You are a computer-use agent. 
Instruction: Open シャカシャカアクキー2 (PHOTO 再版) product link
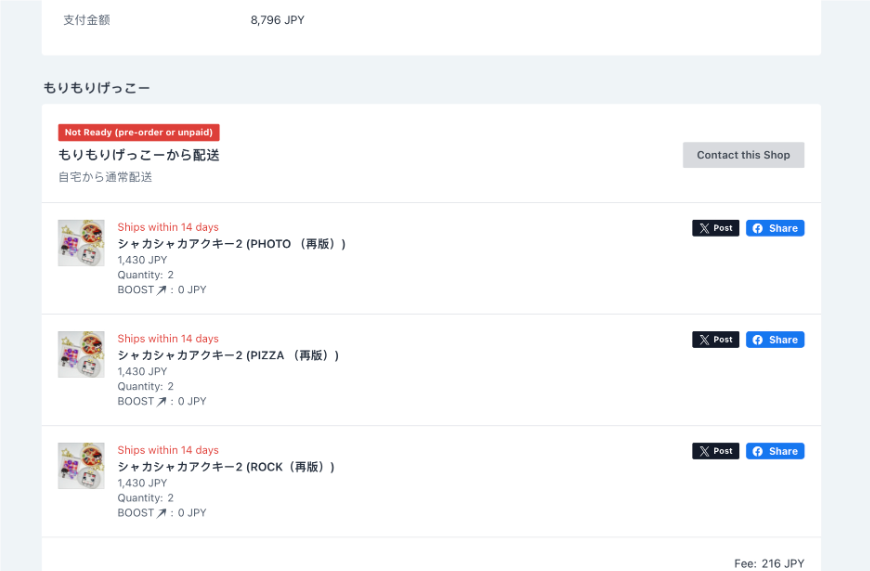pyautogui.click(x=232, y=244)
